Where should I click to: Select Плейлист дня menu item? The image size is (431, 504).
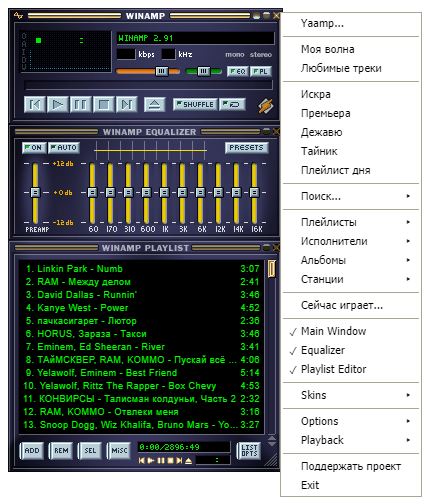coord(351,170)
